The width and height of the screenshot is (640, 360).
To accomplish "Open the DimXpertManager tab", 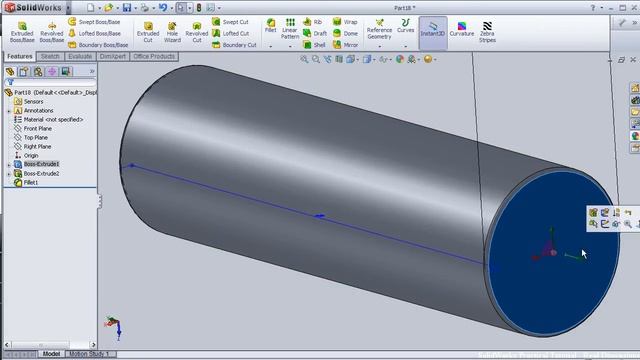I will tap(52, 72).
